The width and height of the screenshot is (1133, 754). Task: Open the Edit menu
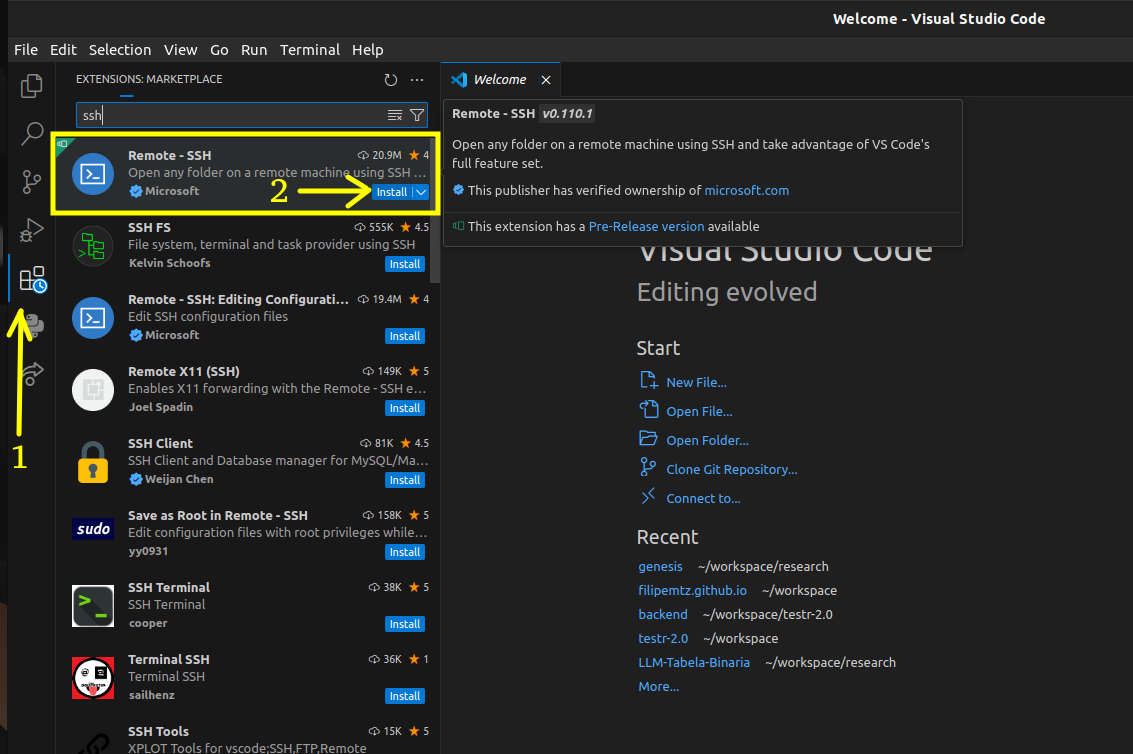pyautogui.click(x=63, y=50)
